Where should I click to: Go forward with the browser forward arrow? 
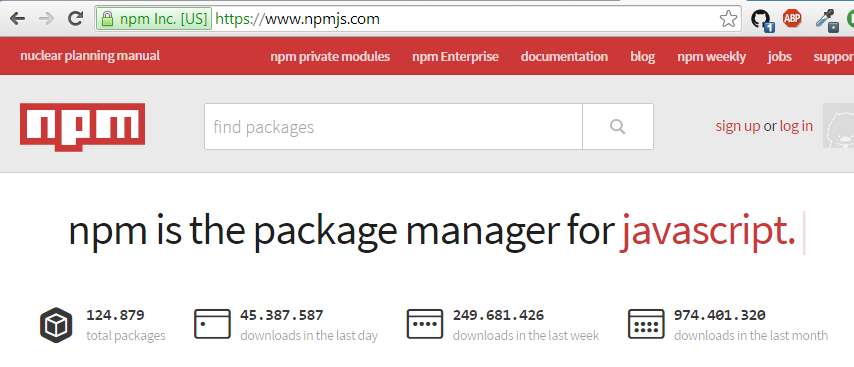coord(46,19)
